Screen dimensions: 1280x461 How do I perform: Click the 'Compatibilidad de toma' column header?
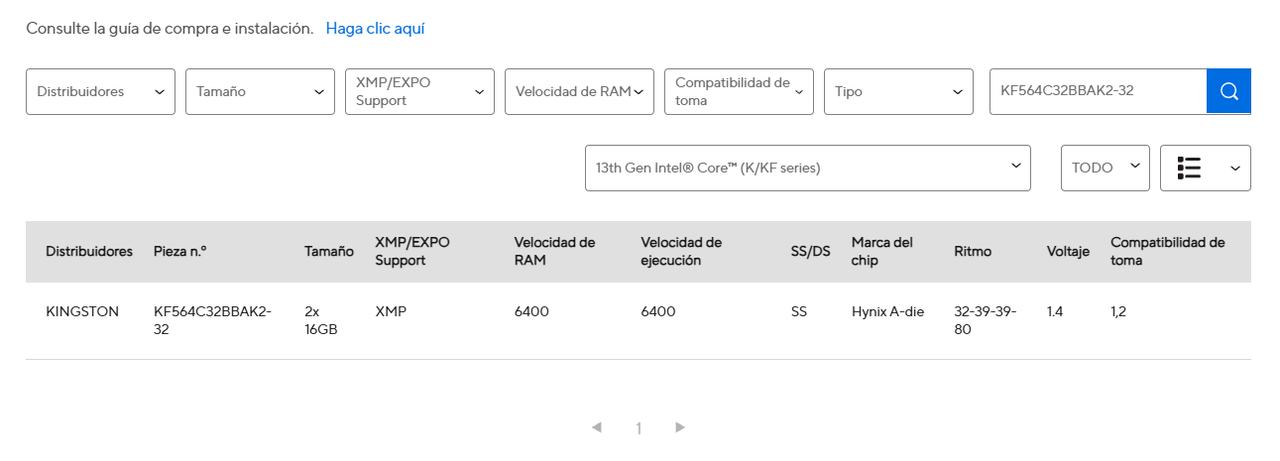(1168, 251)
